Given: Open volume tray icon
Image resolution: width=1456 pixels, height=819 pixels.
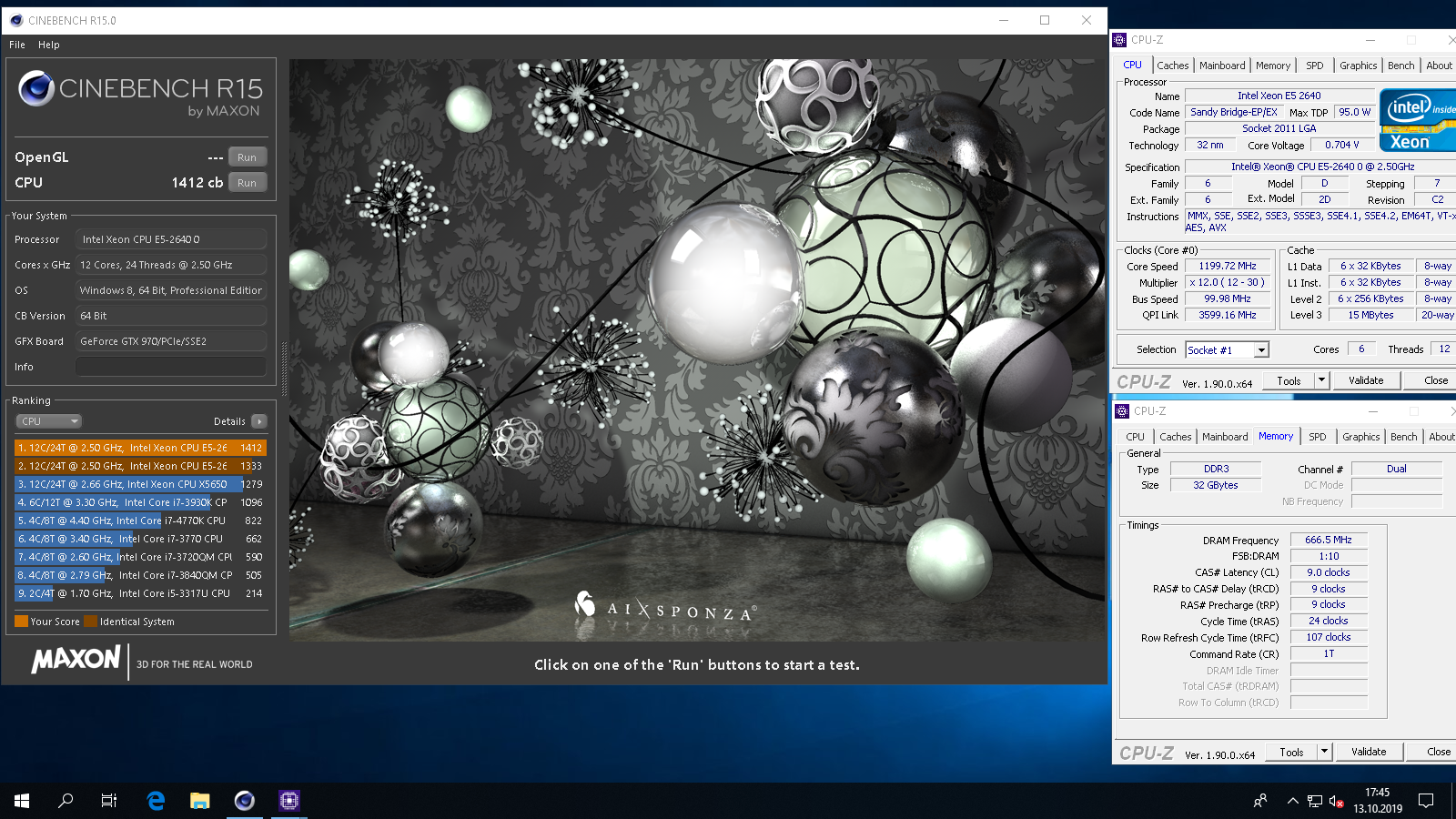Looking at the screenshot, I should 1337,801.
